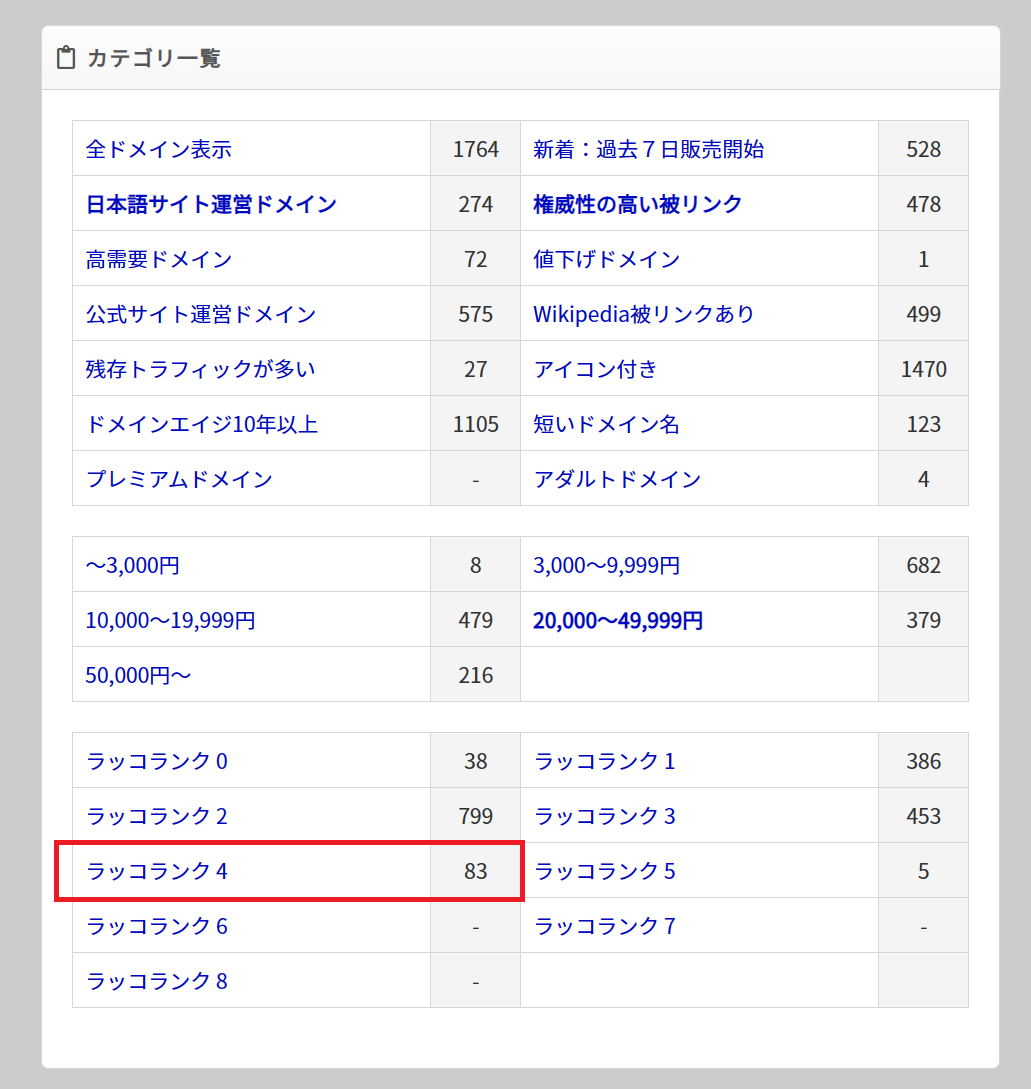The image size is (1031, 1089).
Task: Select 日本語サイト運営ドメイン category
Action: 211,204
